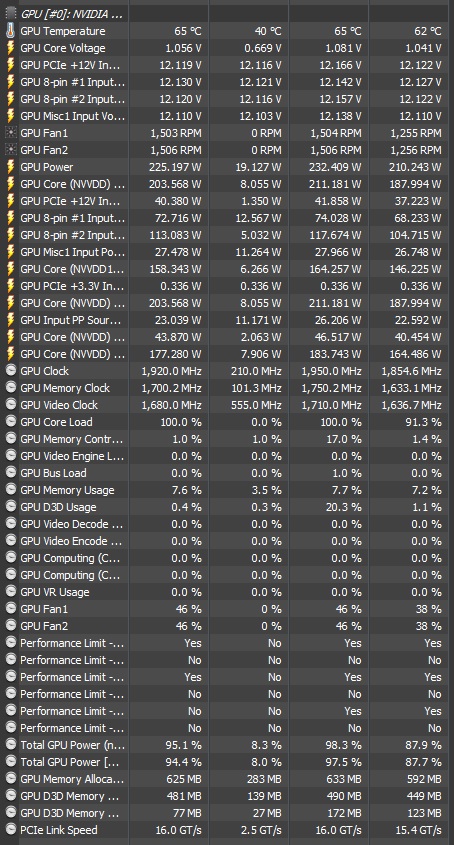Click the 1,255 RPM fan value
Image resolution: width=454 pixels, height=845 pixels.
tap(415, 133)
